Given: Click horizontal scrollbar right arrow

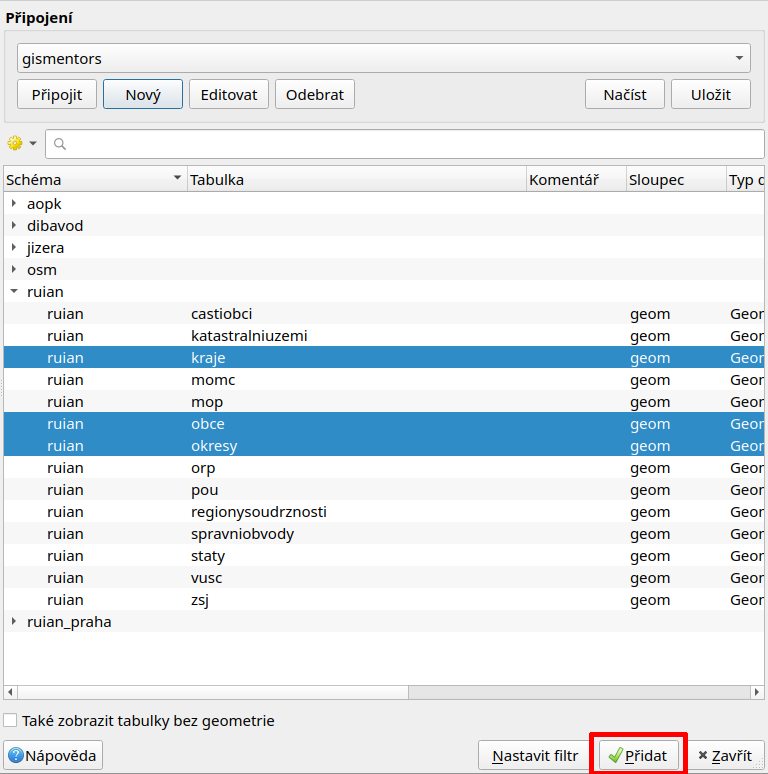Looking at the screenshot, I should pos(757,692).
